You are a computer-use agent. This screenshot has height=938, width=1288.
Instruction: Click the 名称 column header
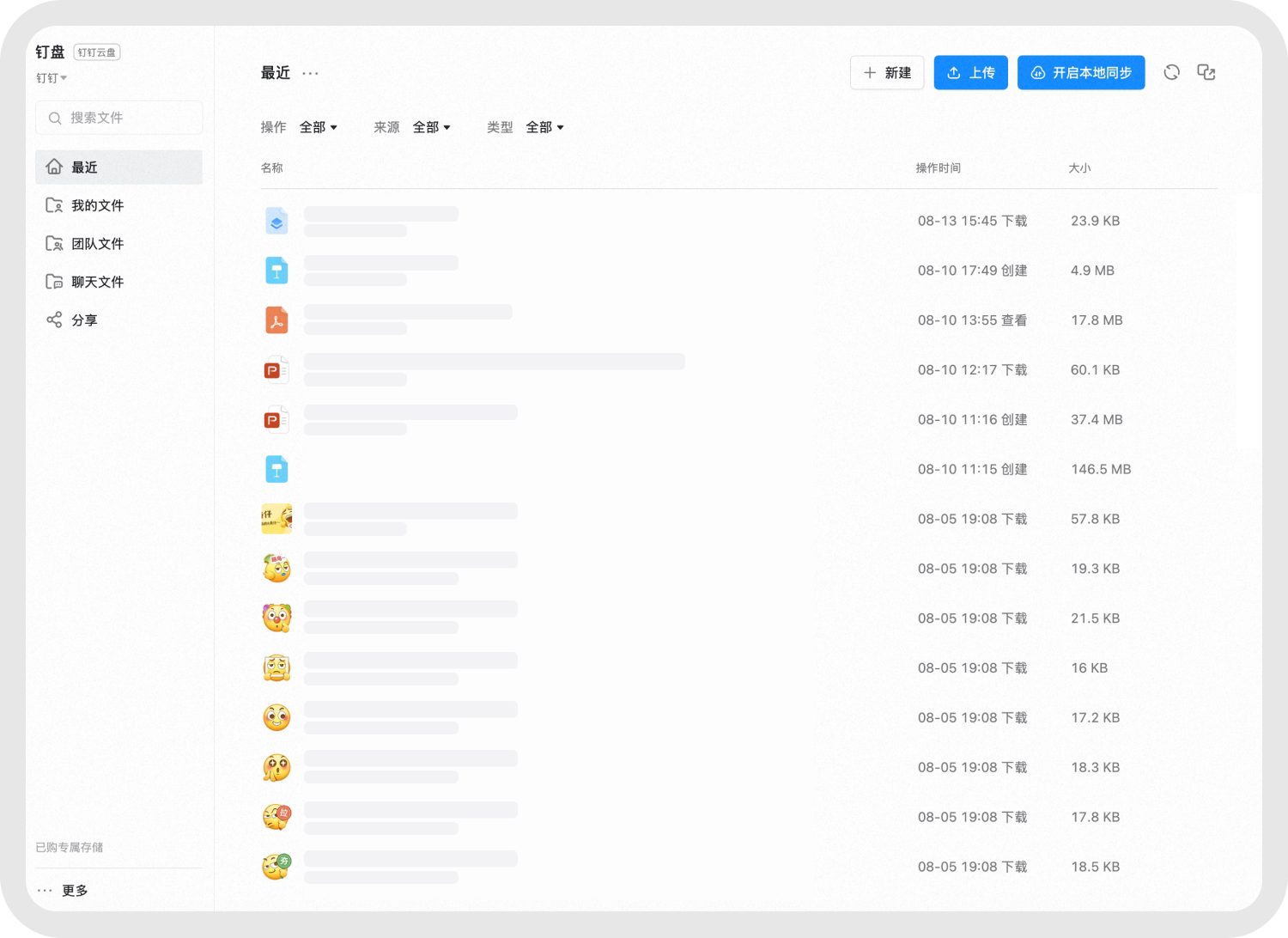(x=272, y=168)
